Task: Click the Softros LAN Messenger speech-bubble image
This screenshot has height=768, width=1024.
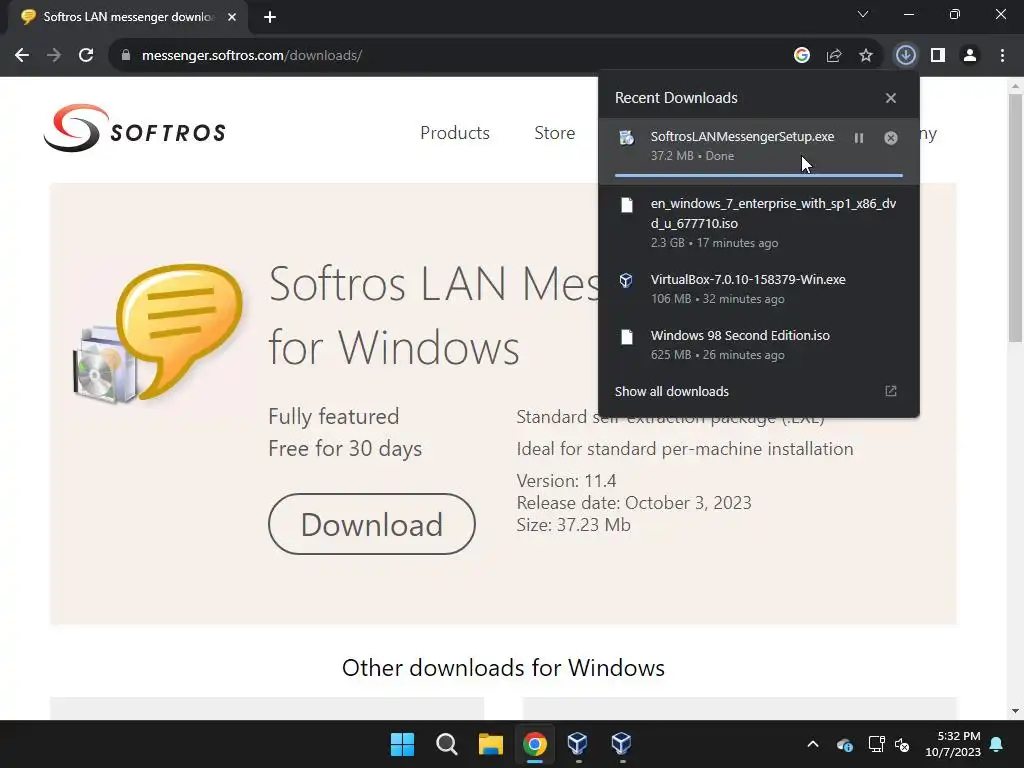Action: 158,334
